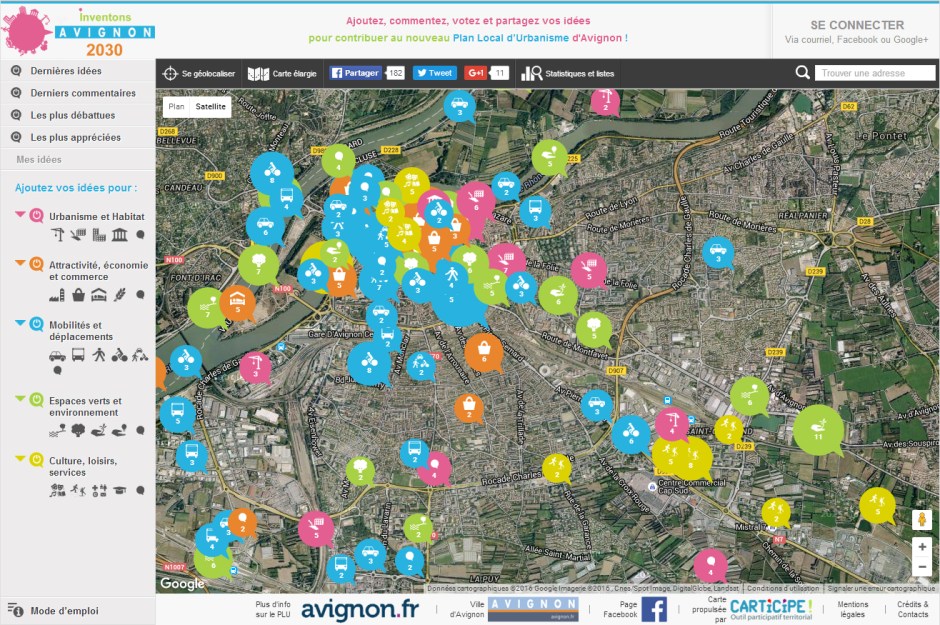Click the shopping basket icon under Attractivité
Viewport: 940px width, 625px height.
pos(78,294)
